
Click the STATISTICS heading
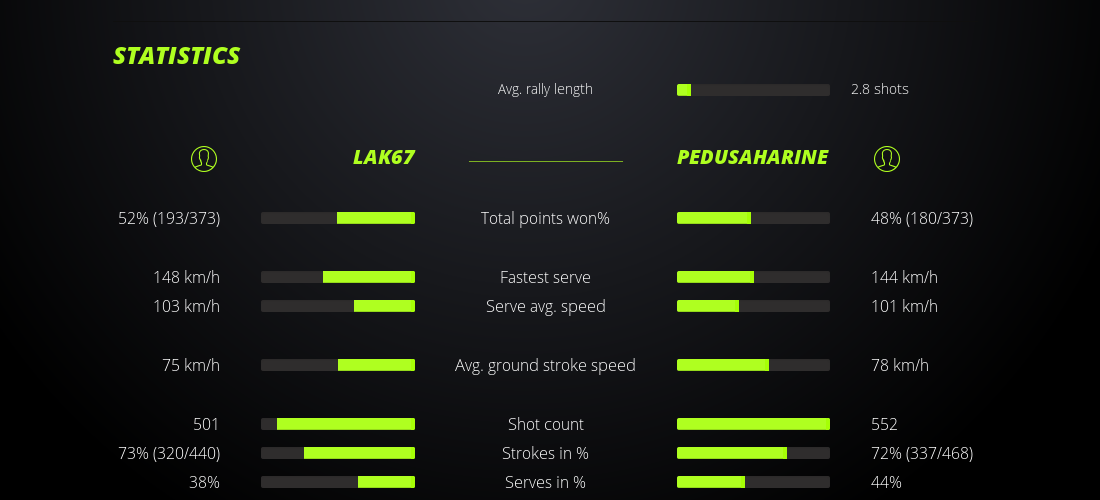(x=177, y=56)
